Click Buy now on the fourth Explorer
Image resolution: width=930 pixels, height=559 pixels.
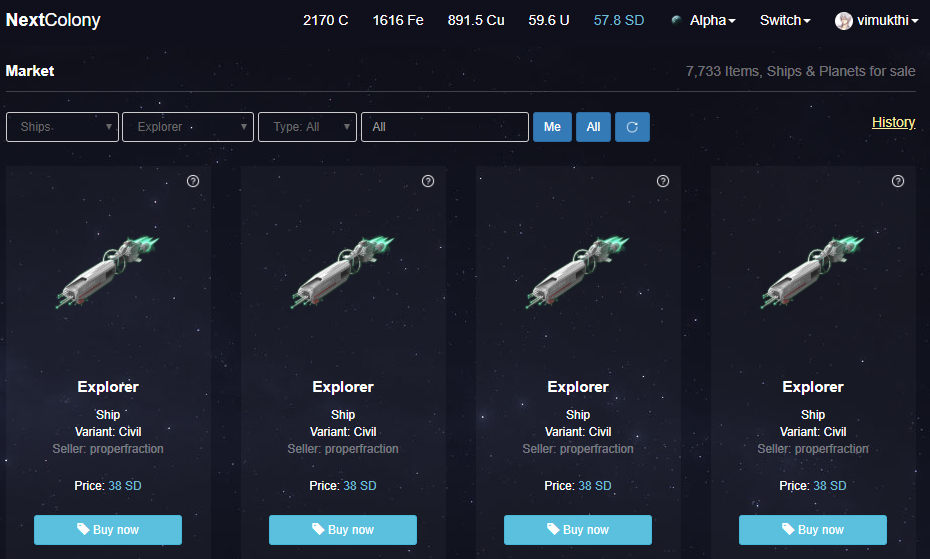click(813, 530)
